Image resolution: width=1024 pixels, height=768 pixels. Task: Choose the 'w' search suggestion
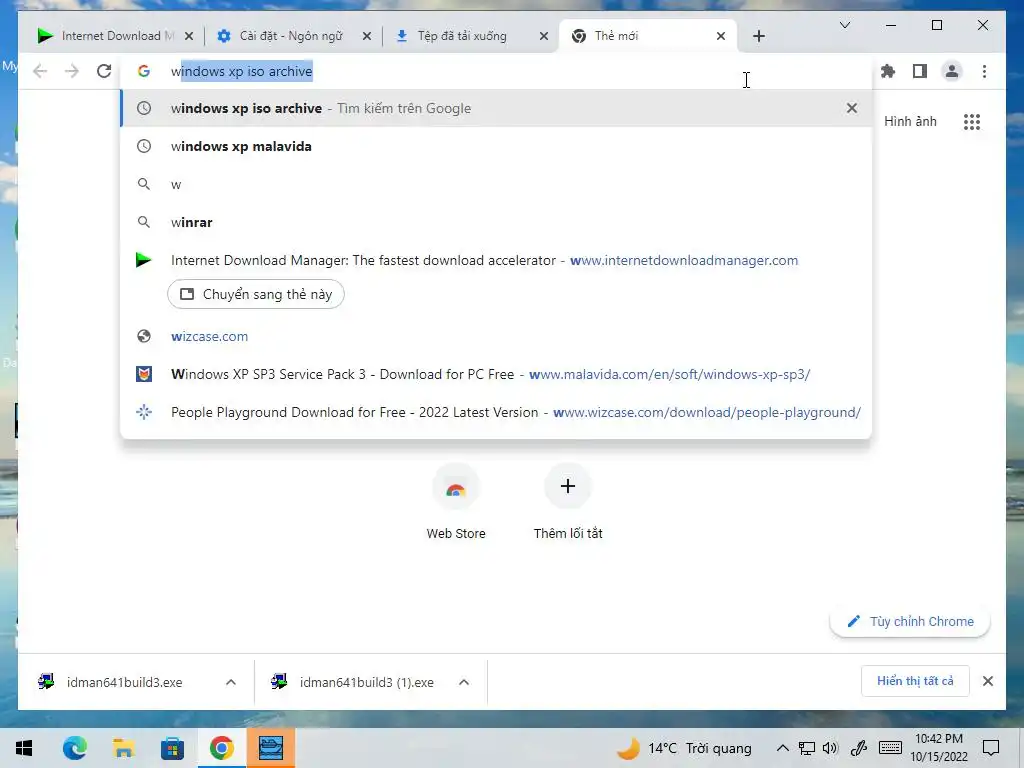point(496,184)
